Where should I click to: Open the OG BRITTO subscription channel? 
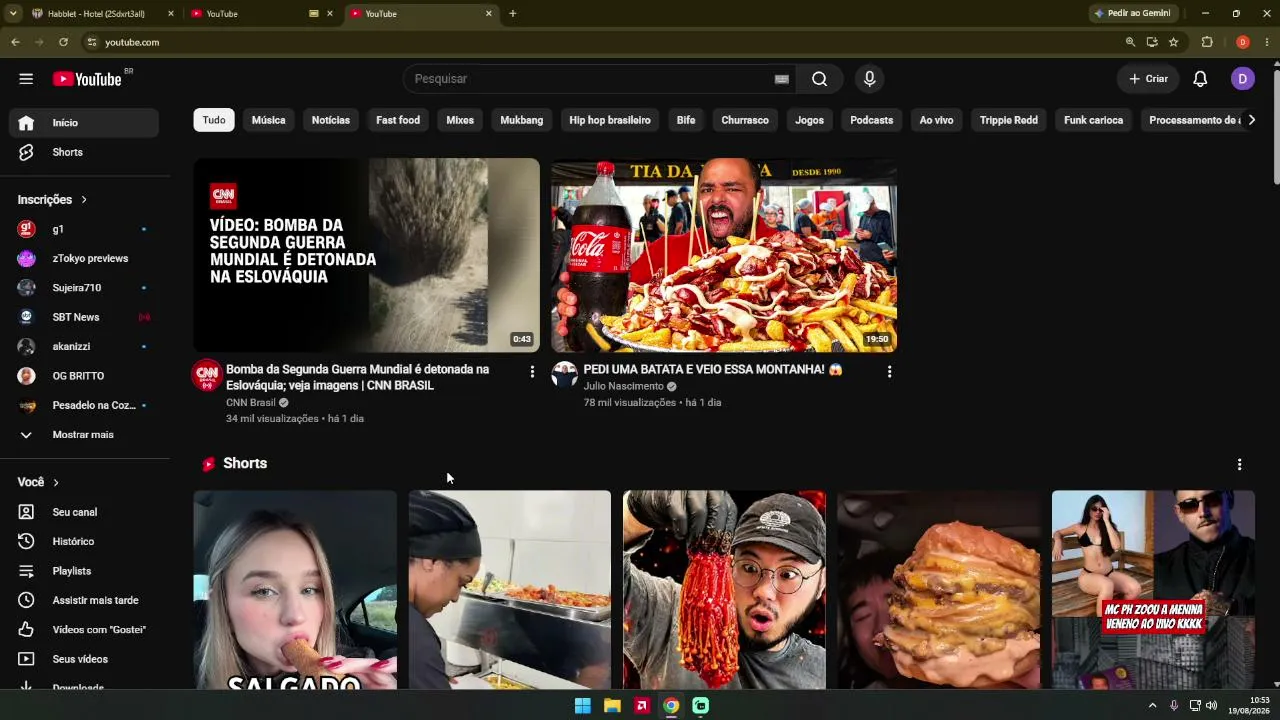(x=84, y=376)
